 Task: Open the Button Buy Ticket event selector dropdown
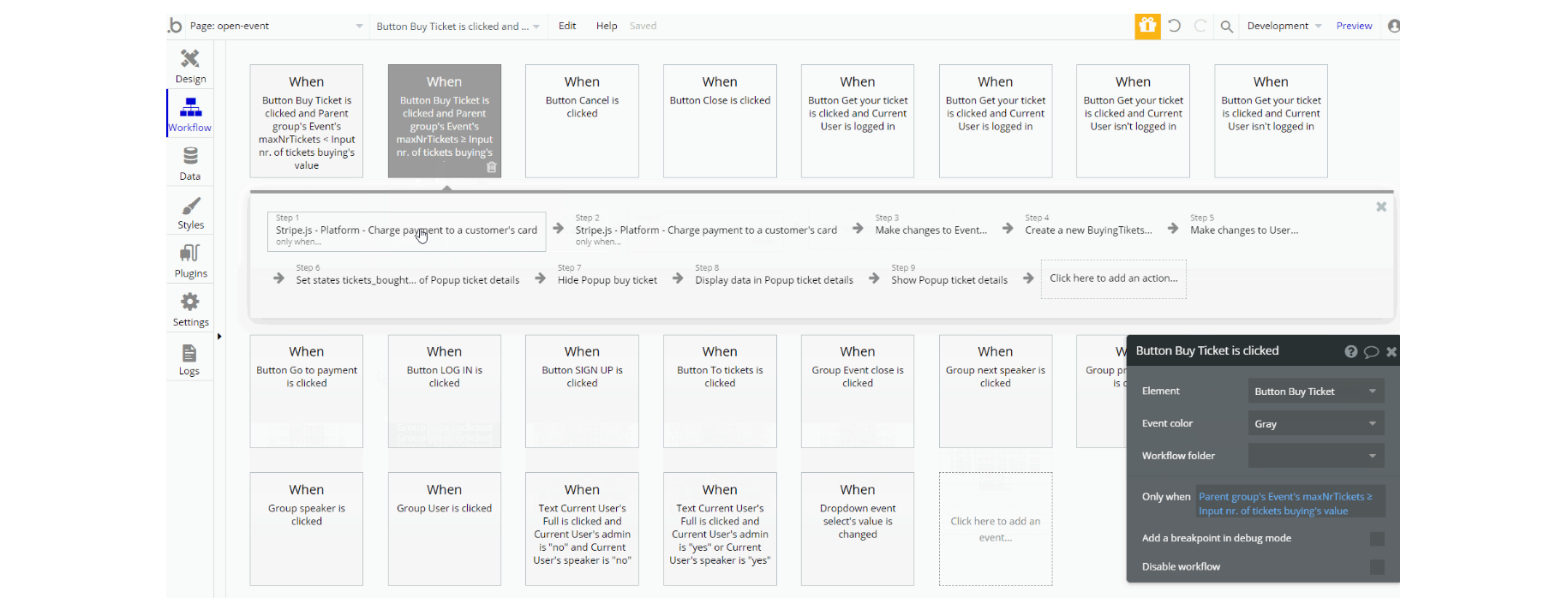coord(458,27)
